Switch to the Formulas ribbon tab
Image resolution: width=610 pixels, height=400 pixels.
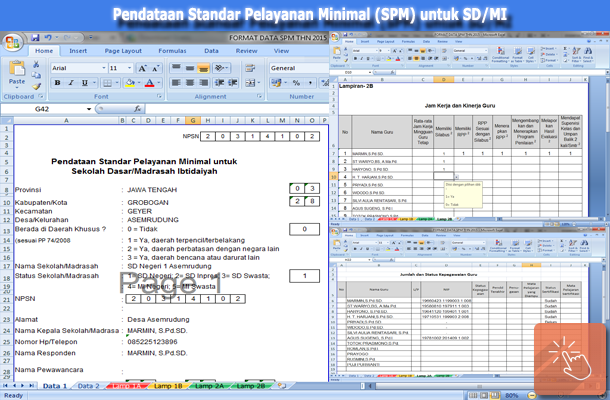(172, 51)
